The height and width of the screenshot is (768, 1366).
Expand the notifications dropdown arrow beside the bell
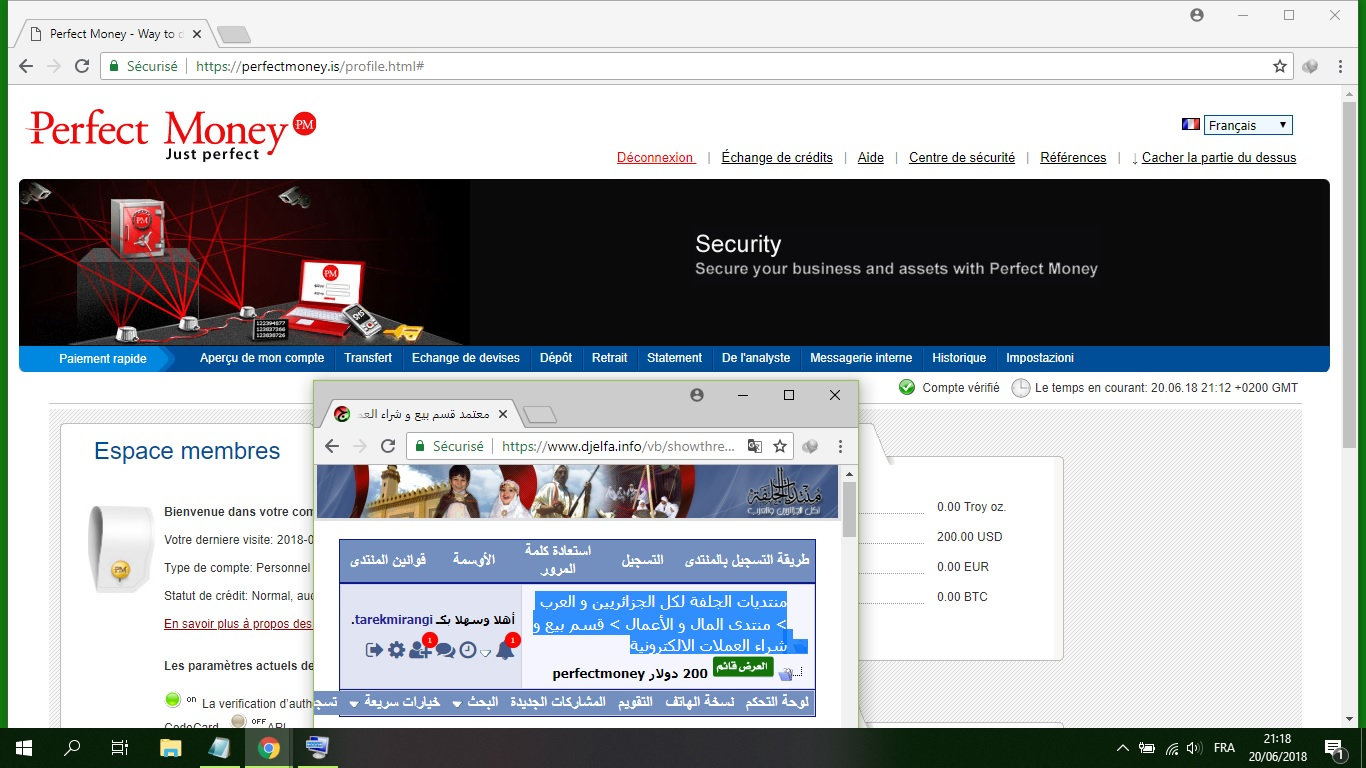click(485, 653)
